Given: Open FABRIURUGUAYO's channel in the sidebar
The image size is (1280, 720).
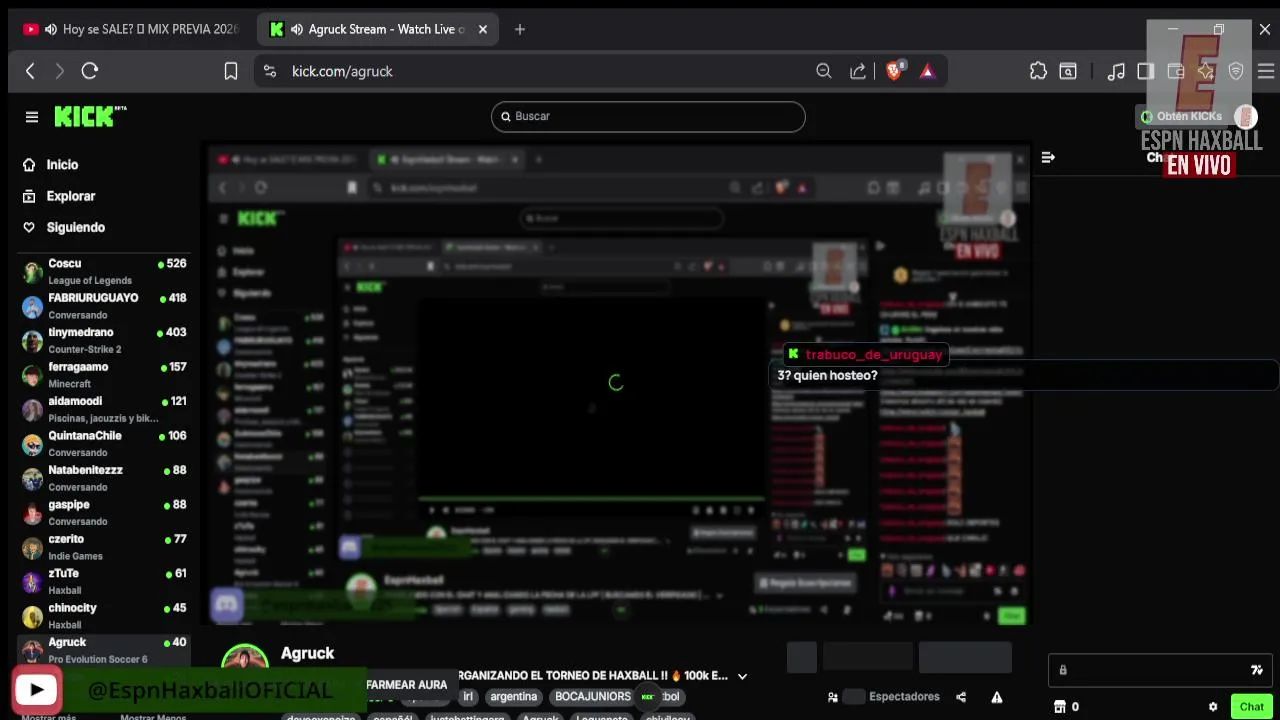Looking at the screenshot, I should pyautogui.click(x=104, y=306).
